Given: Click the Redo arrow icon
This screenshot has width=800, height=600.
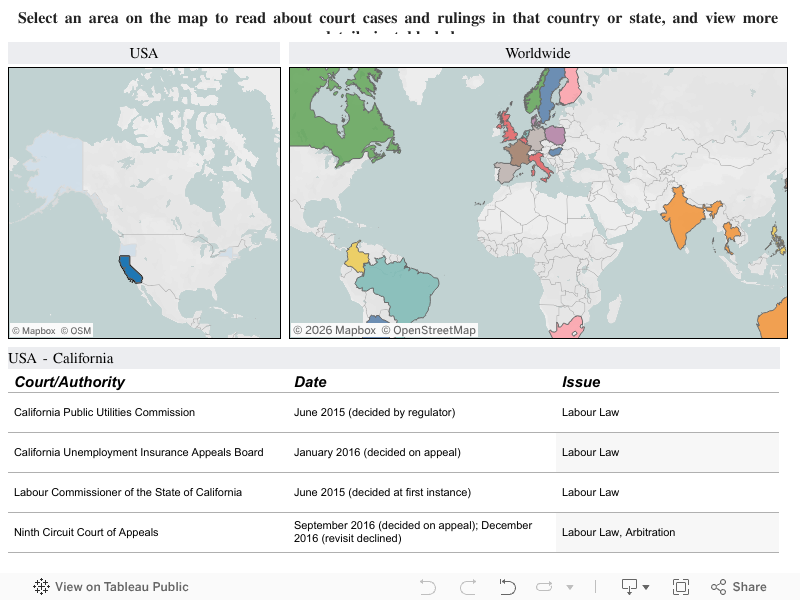Looking at the screenshot, I should 467,587.
